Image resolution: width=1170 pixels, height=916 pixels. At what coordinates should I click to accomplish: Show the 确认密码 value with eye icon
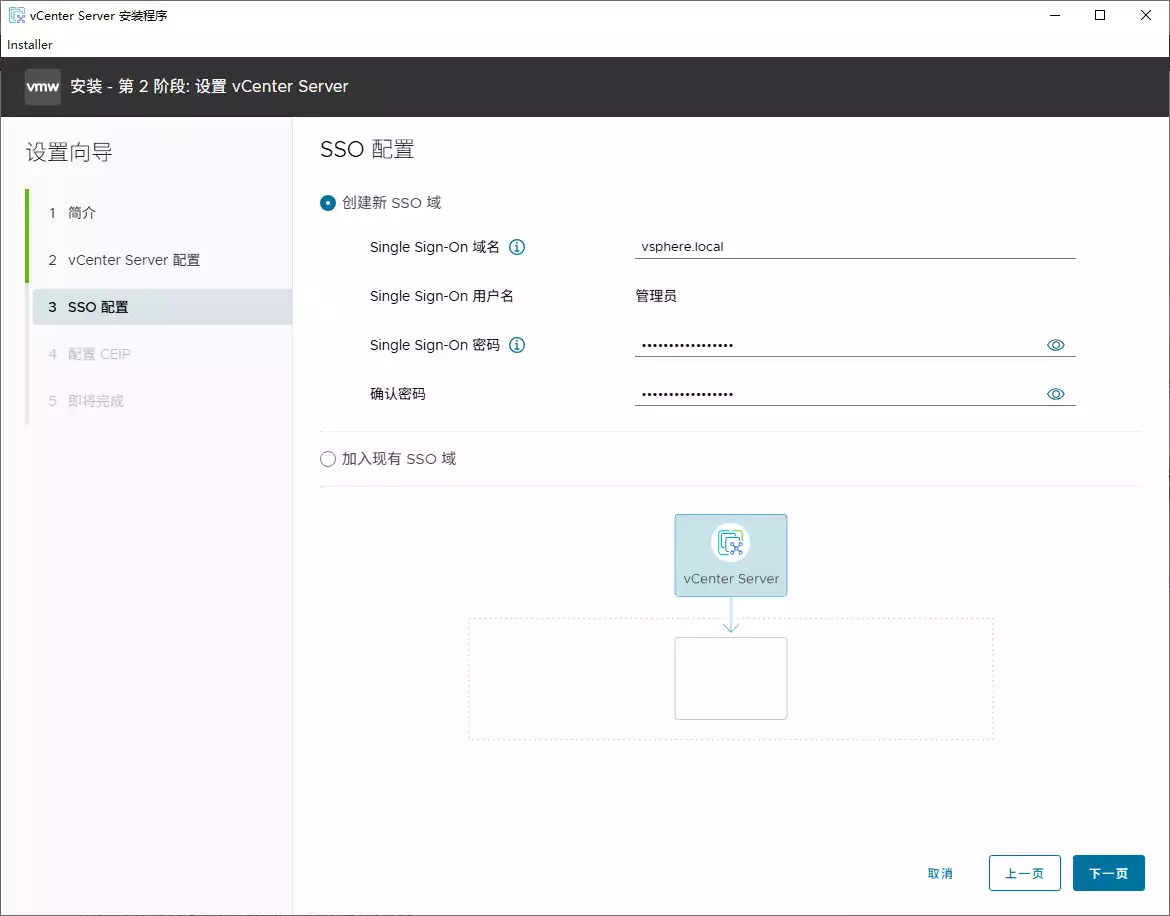click(x=1055, y=394)
